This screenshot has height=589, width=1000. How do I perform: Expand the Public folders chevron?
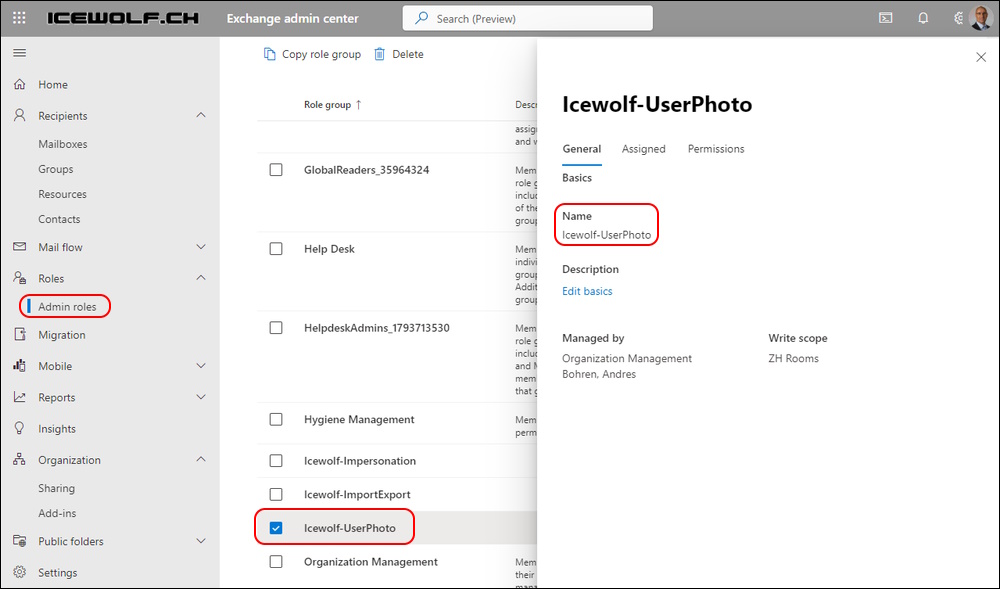pyautogui.click(x=201, y=541)
